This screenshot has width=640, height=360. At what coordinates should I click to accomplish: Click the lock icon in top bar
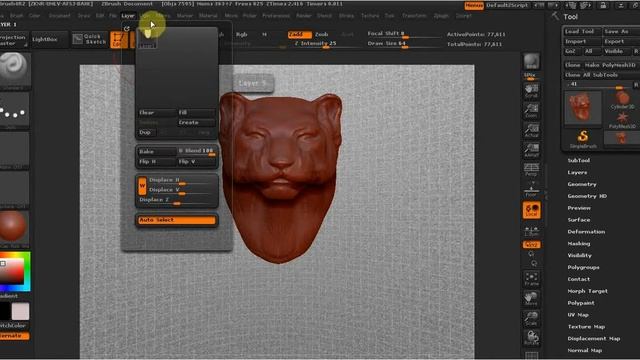pyautogui.click(x=603, y=6)
